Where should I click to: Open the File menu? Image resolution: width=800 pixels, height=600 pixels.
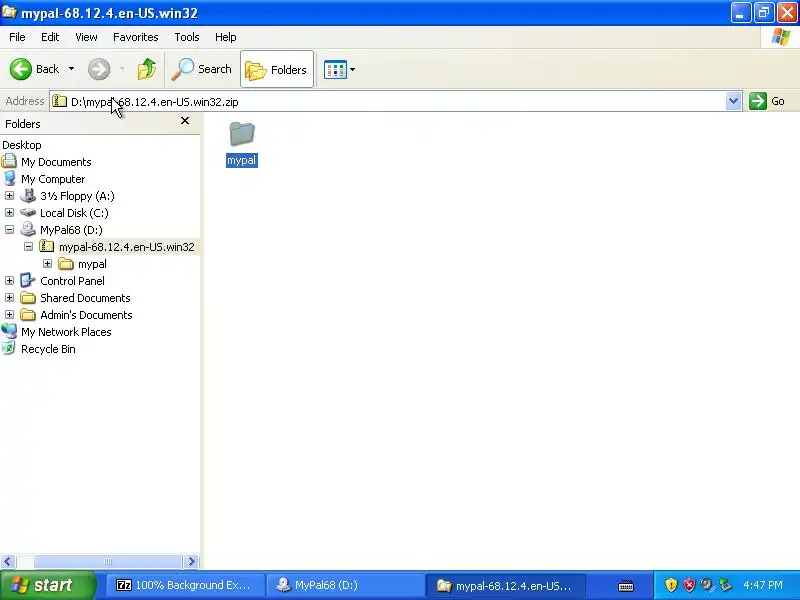pyautogui.click(x=17, y=37)
